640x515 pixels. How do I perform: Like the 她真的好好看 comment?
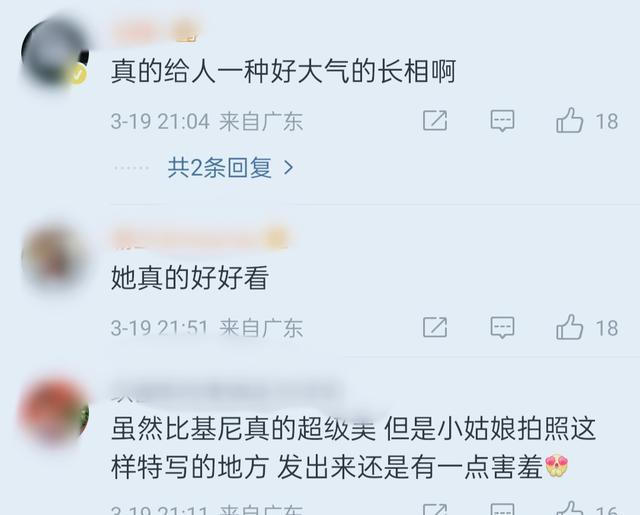(569, 326)
